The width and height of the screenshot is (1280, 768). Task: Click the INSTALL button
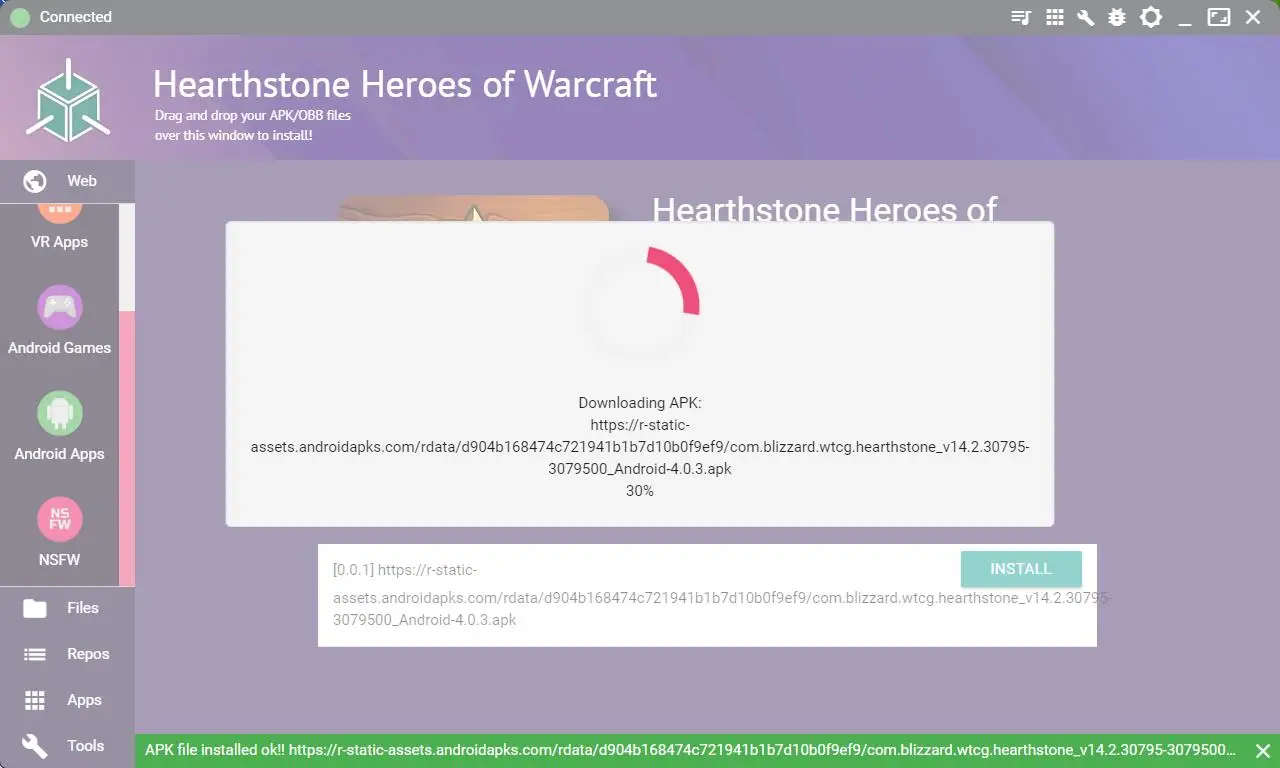click(1021, 569)
